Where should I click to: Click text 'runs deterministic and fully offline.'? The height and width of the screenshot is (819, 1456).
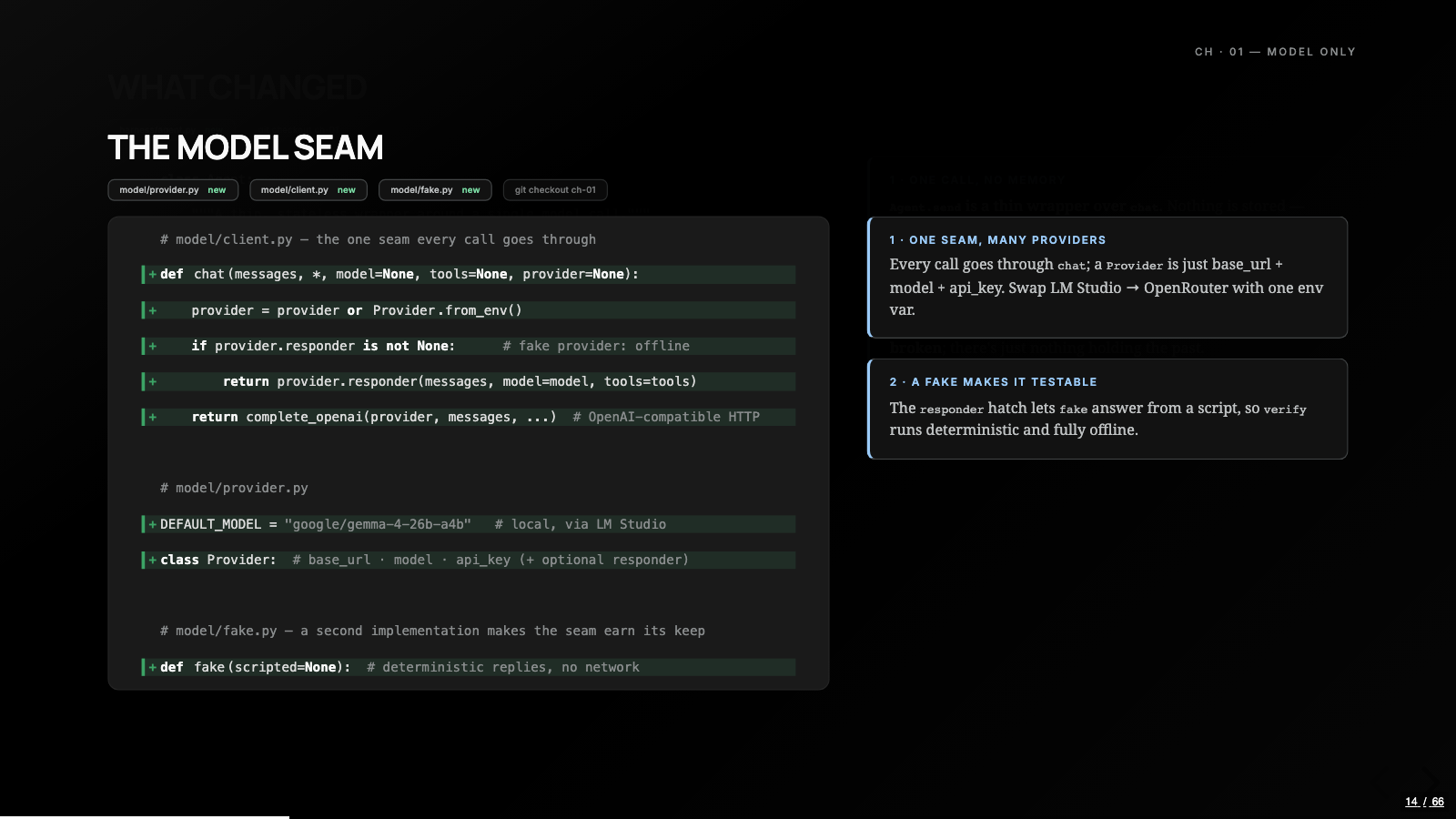1014,430
